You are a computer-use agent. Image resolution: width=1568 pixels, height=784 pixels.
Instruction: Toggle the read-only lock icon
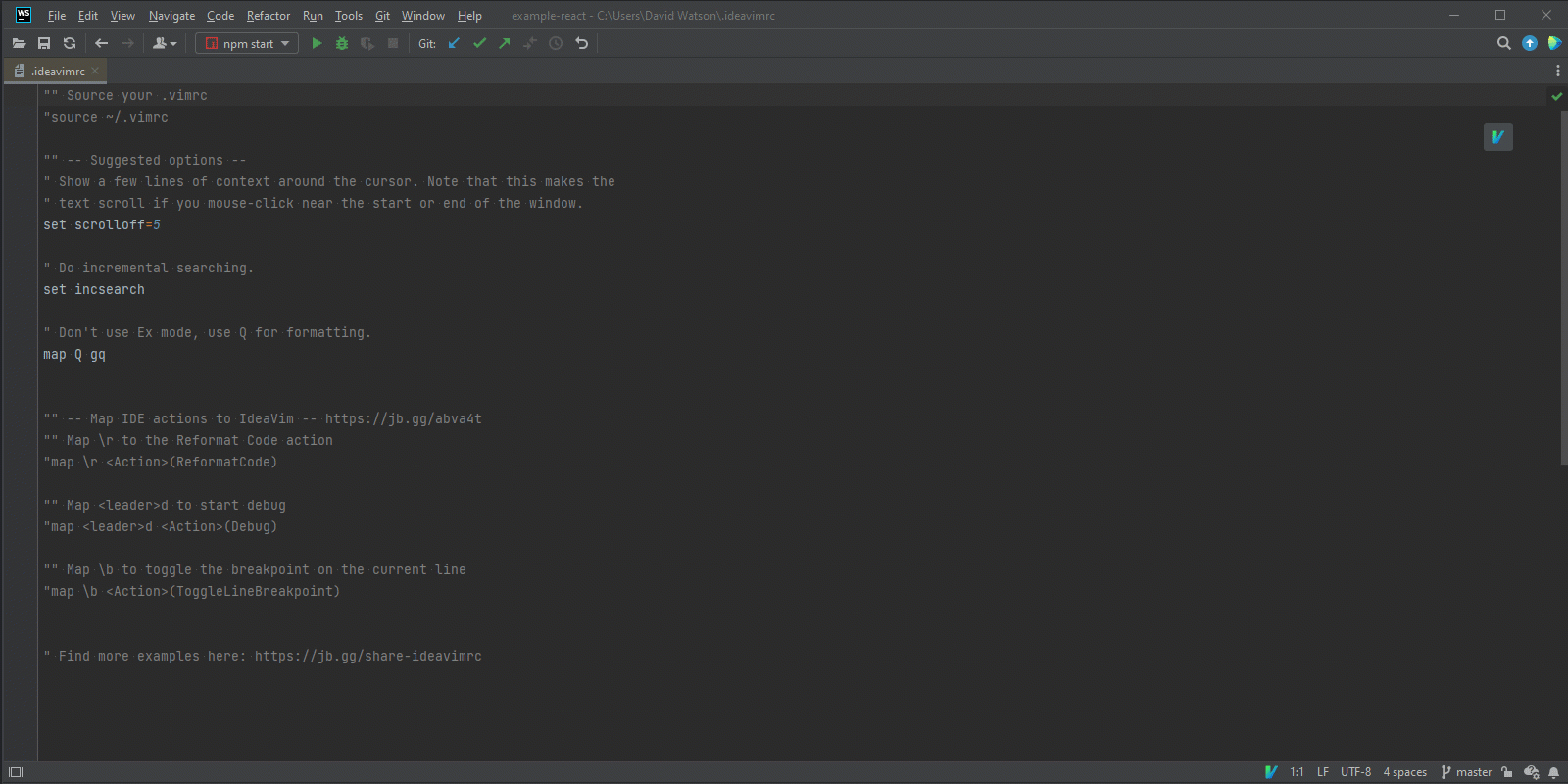(1507, 772)
